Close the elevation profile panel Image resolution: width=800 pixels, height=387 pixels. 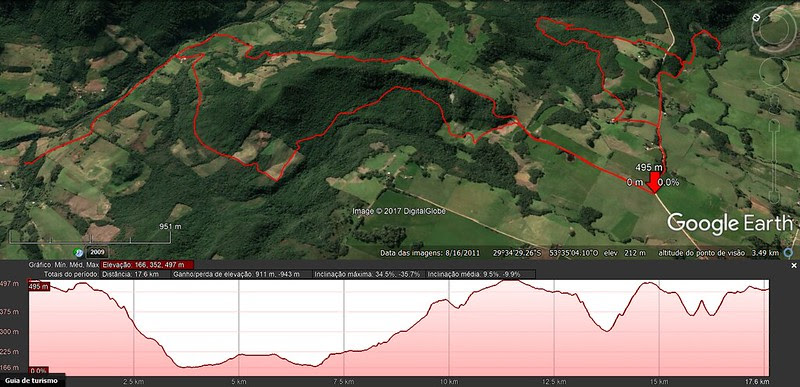pos(793,266)
